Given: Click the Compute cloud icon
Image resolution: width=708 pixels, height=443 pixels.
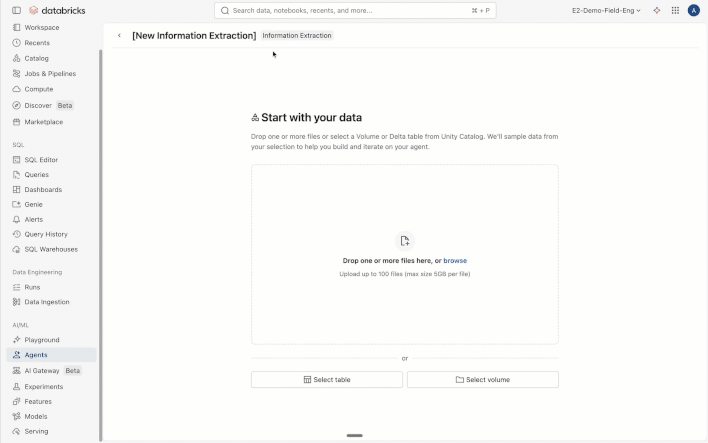Looking at the screenshot, I should (x=17, y=89).
